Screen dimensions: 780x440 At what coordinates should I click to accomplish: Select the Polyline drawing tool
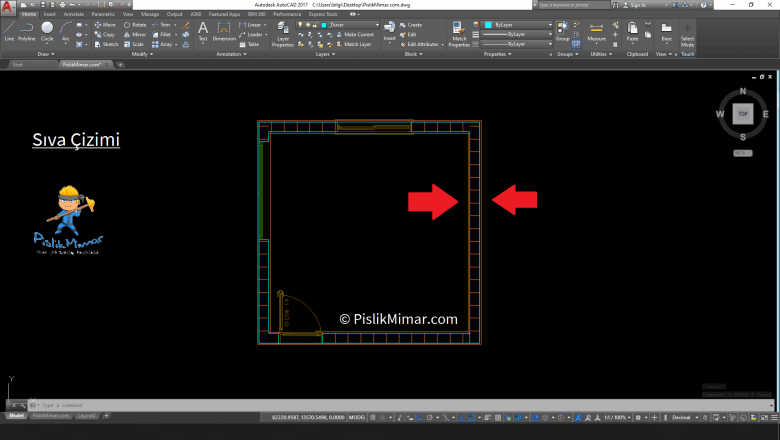click(x=27, y=30)
